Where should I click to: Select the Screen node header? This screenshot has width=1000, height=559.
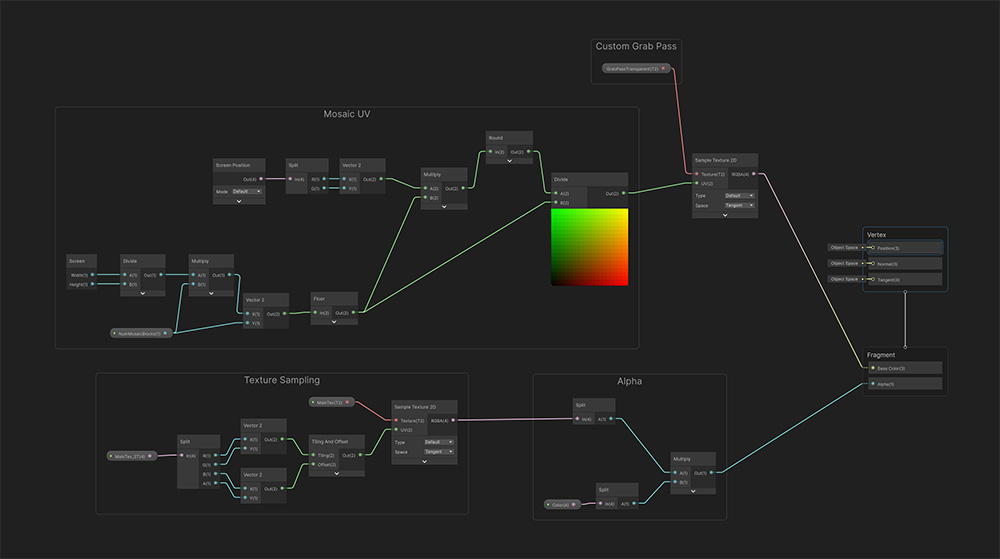[82, 261]
